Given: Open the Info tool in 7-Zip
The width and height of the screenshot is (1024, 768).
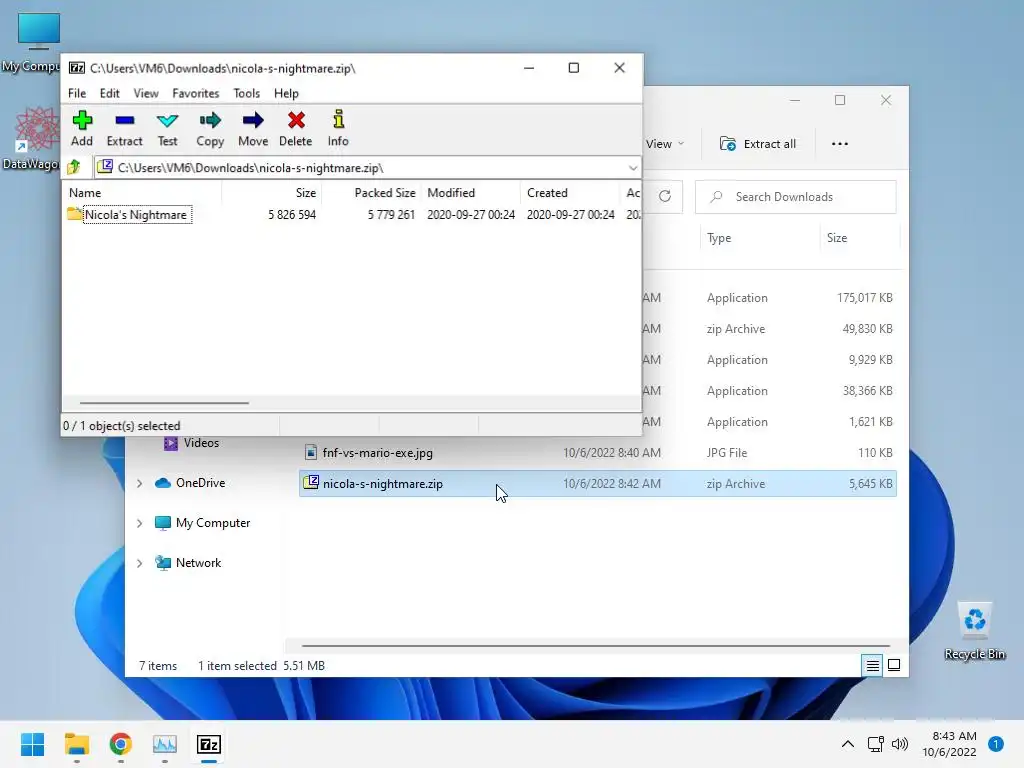Looking at the screenshot, I should click(338, 128).
